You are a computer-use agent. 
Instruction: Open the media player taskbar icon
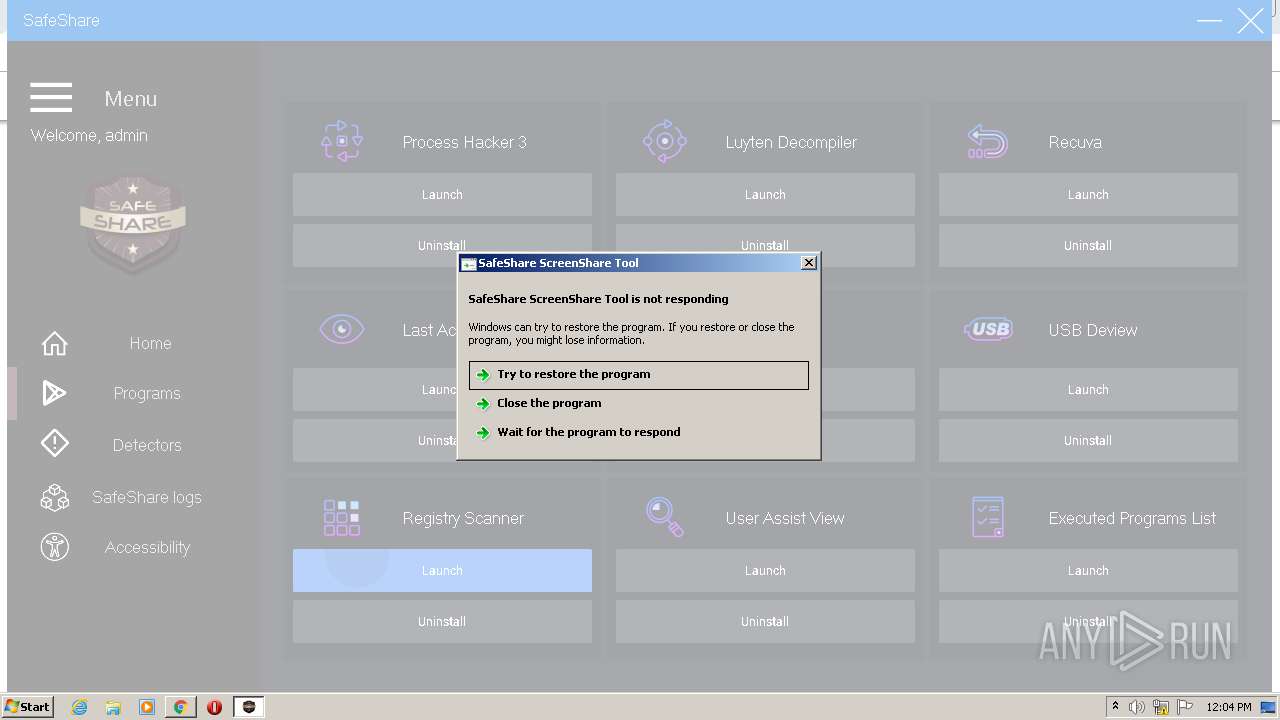click(147, 707)
